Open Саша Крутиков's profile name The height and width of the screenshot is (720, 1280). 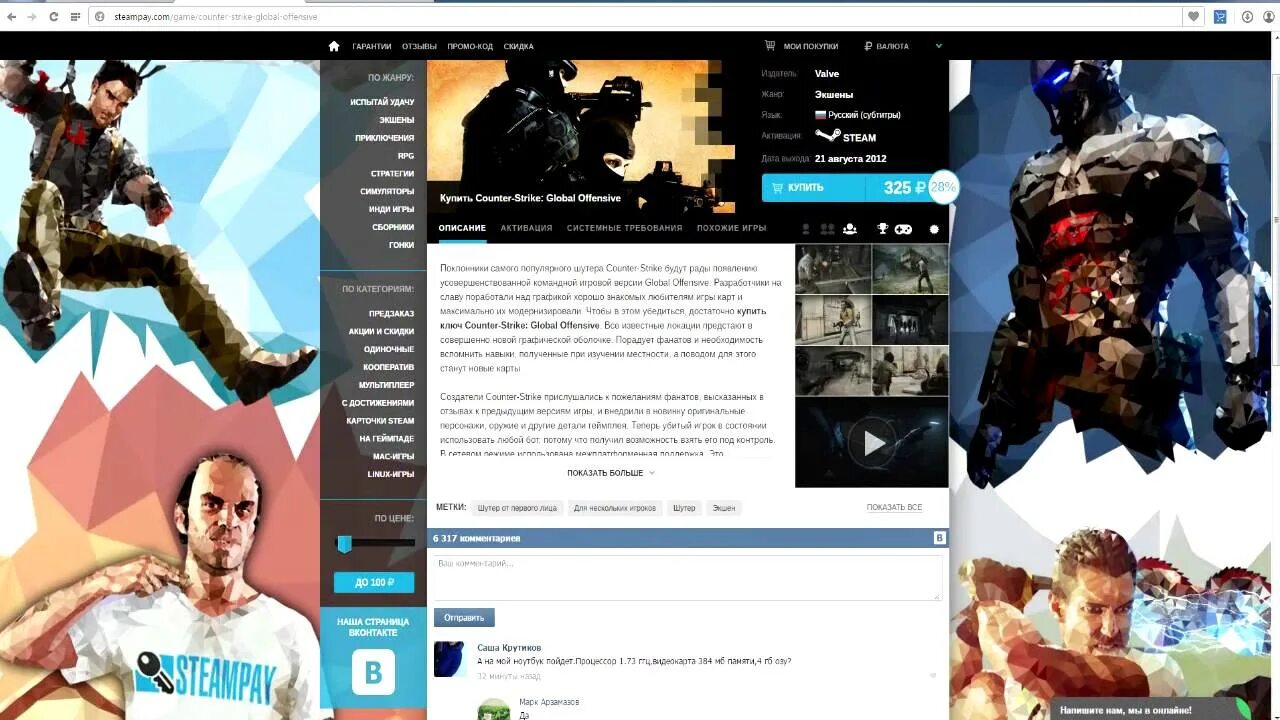(x=509, y=648)
